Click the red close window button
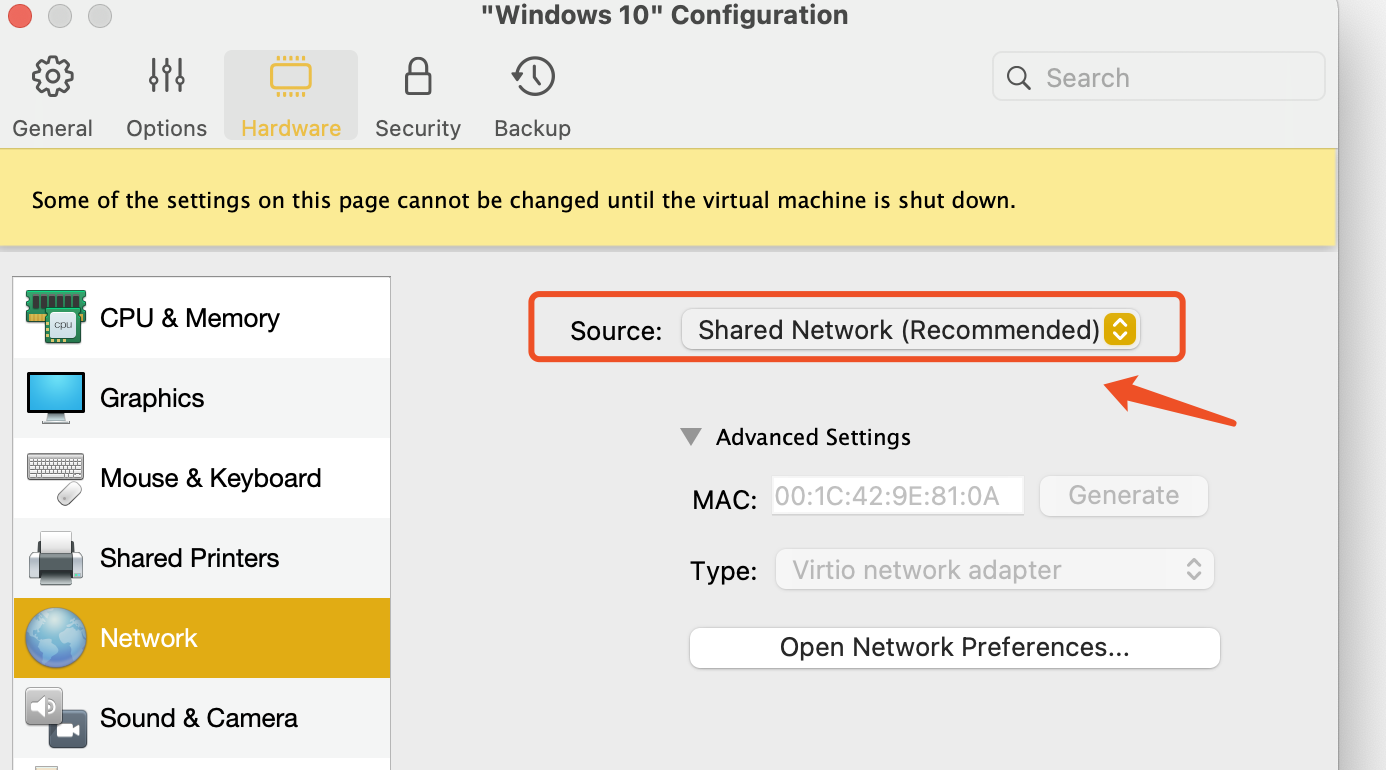The width and height of the screenshot is (1386, 770). click(20, 16)
